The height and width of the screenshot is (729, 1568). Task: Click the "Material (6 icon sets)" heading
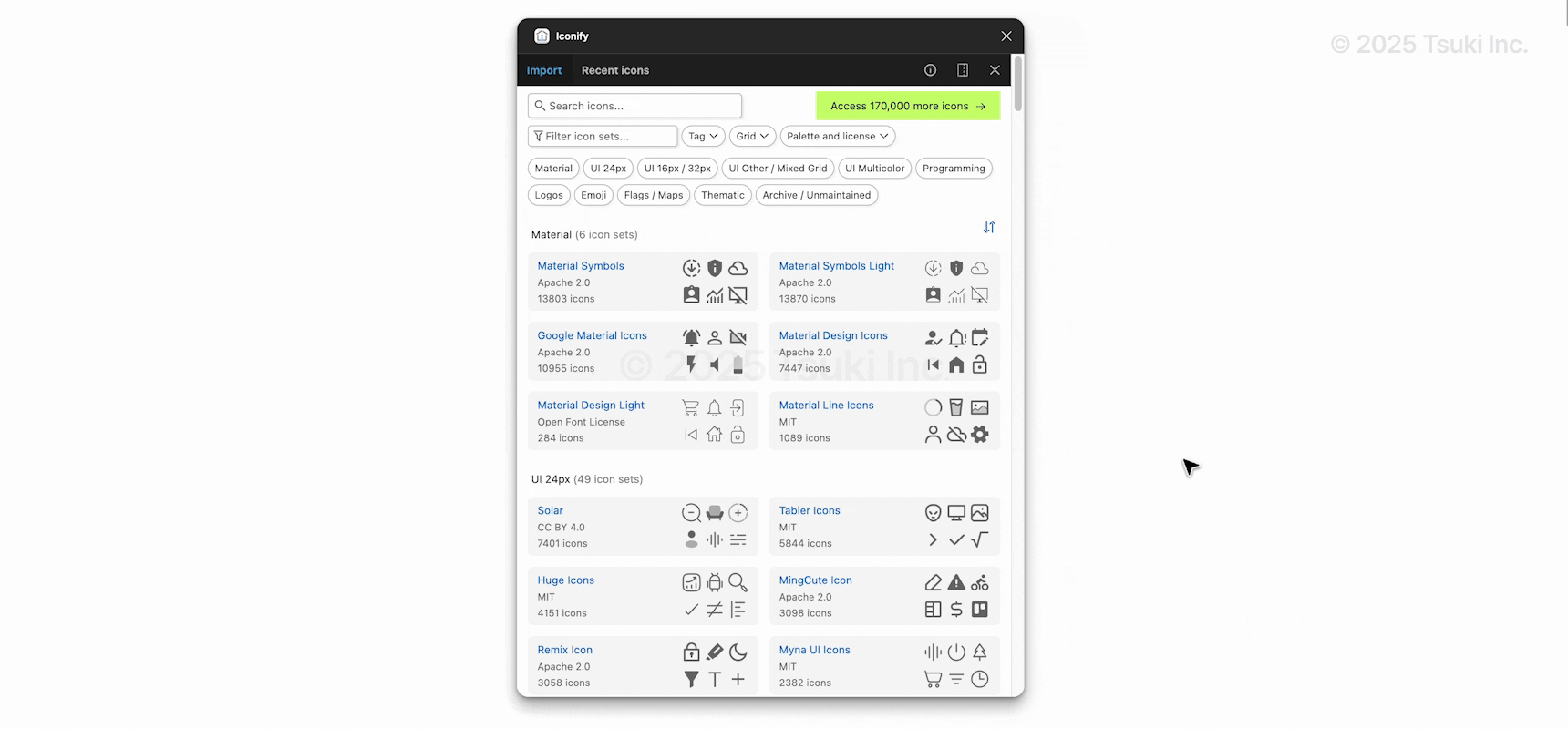pyautogui.click(x=584, y=235)
